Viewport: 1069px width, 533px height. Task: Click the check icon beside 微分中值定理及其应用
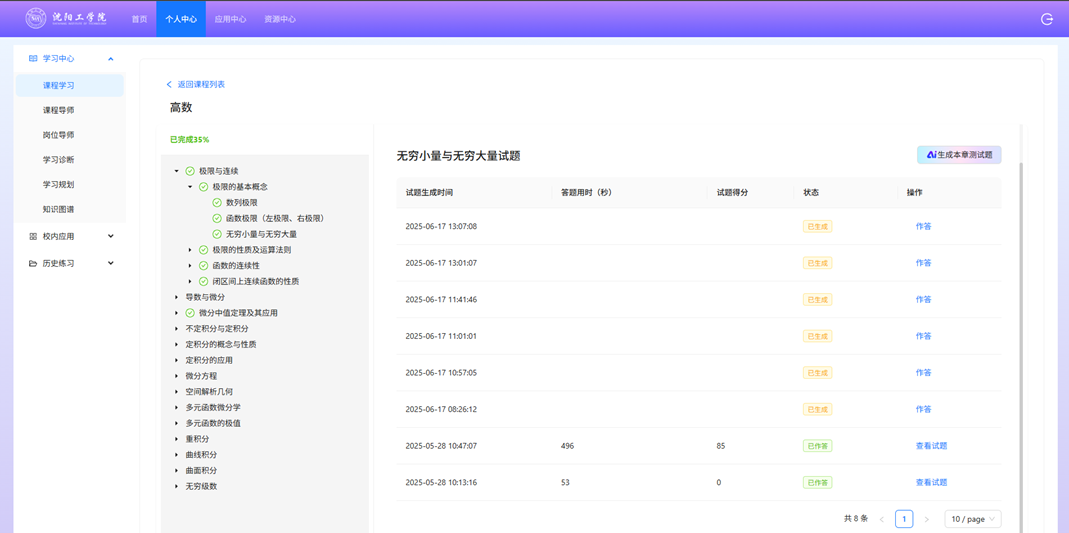point(190,313)
